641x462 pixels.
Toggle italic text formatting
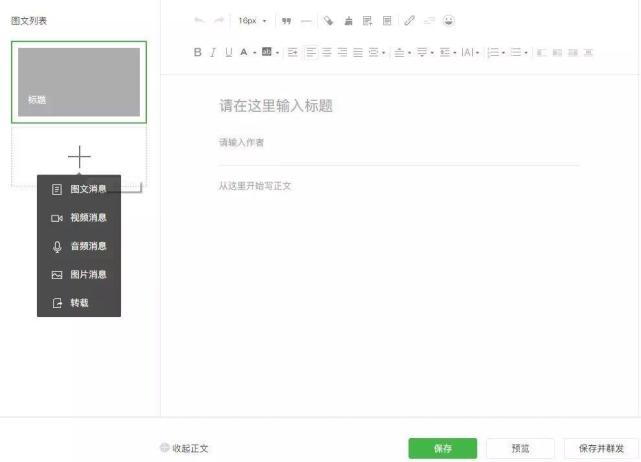[x=213, y=52]
